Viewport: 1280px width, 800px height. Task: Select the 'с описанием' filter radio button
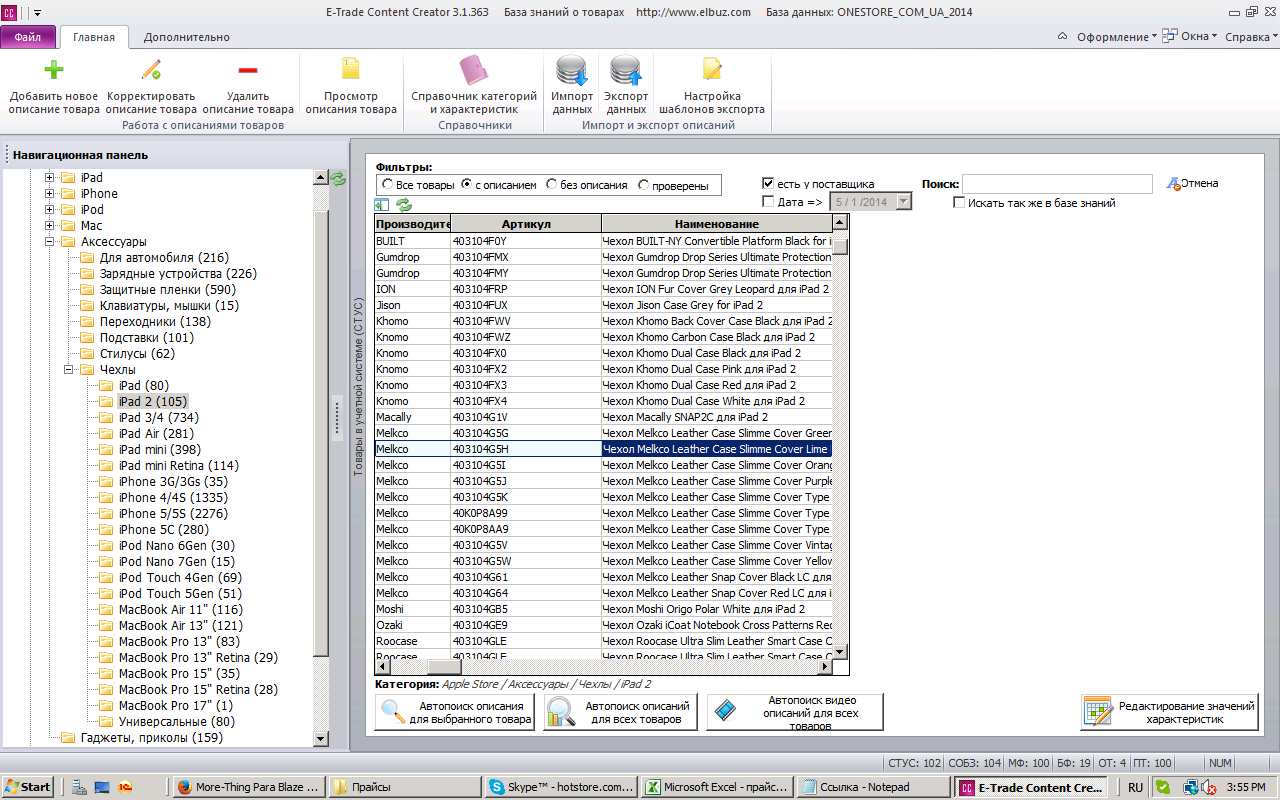pos(466,185)
